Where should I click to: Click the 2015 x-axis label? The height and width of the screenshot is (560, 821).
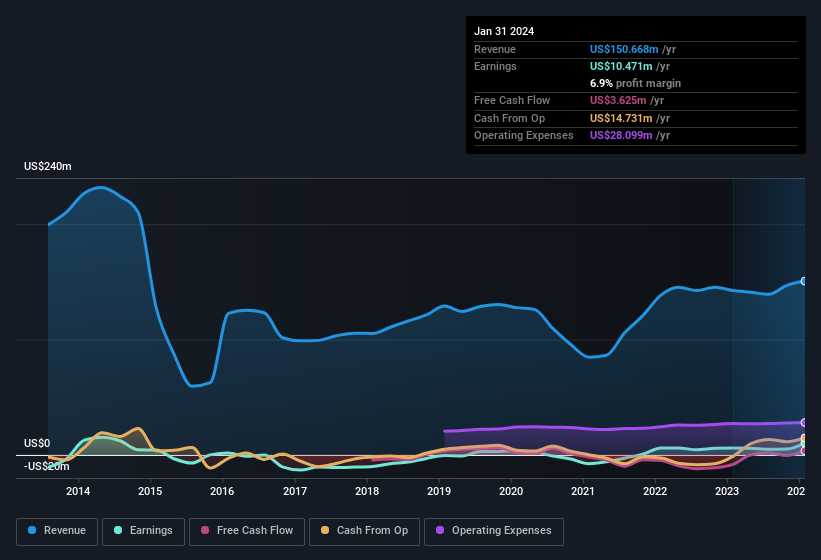150,491
